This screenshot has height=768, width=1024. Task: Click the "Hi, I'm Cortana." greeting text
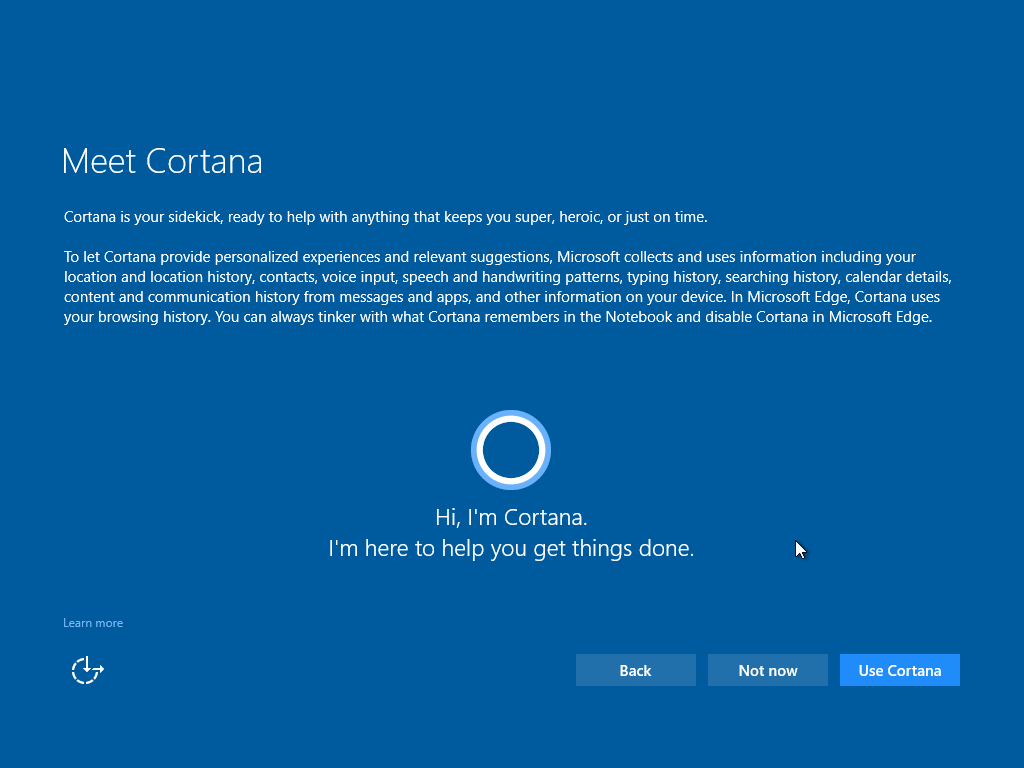(511, 517)
